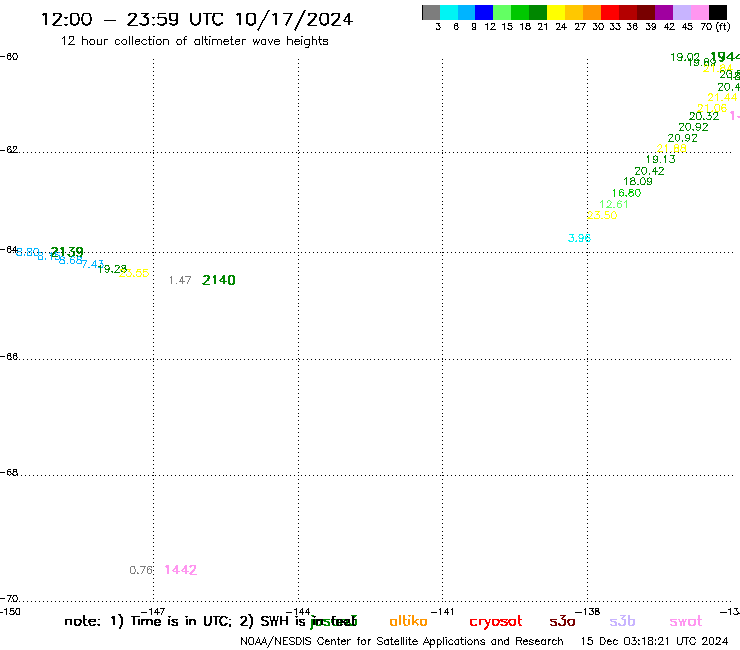Click the latitude axis label -62
The image size is (740, 650).
coord(9,150)
